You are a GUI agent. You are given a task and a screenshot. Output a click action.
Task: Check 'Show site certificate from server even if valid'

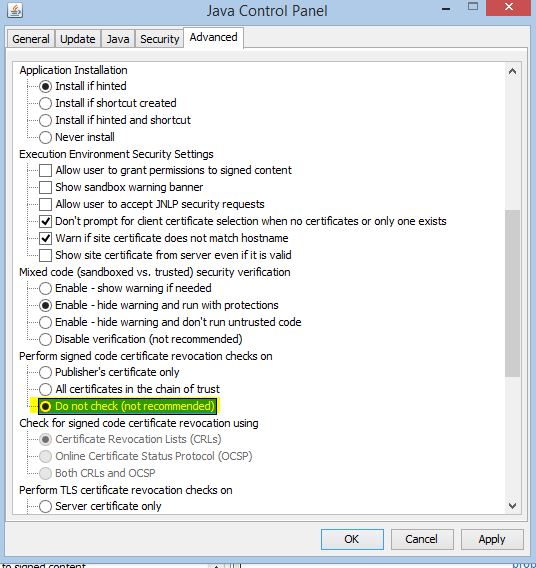[x=45, y=255]
